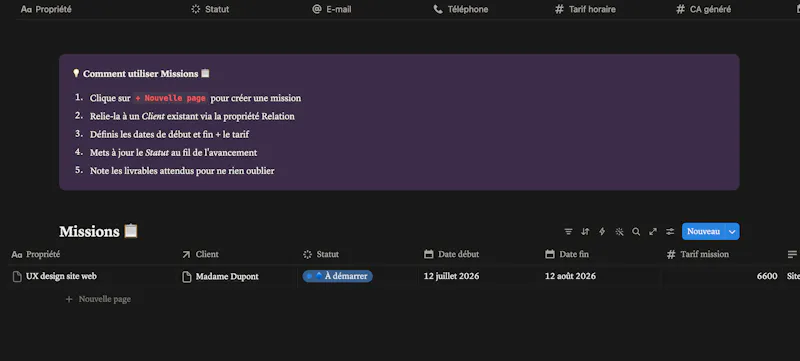This screenshot has width=800, height=361.
Task: Click the # icon of CA généré column
Action: pyautogui.click(x=680, y=9)
